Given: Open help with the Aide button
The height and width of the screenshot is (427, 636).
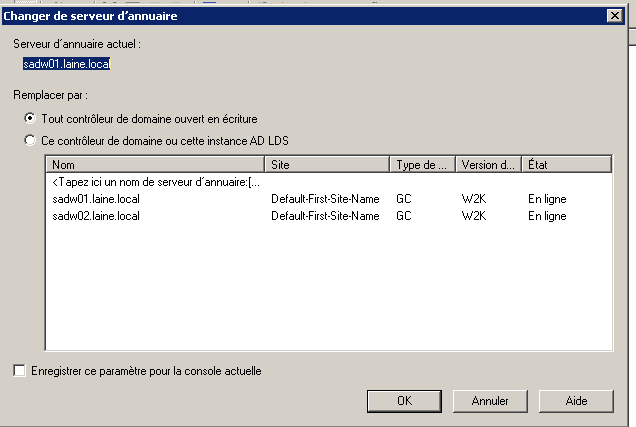Looking at the screenshot, I should (576, 401).
